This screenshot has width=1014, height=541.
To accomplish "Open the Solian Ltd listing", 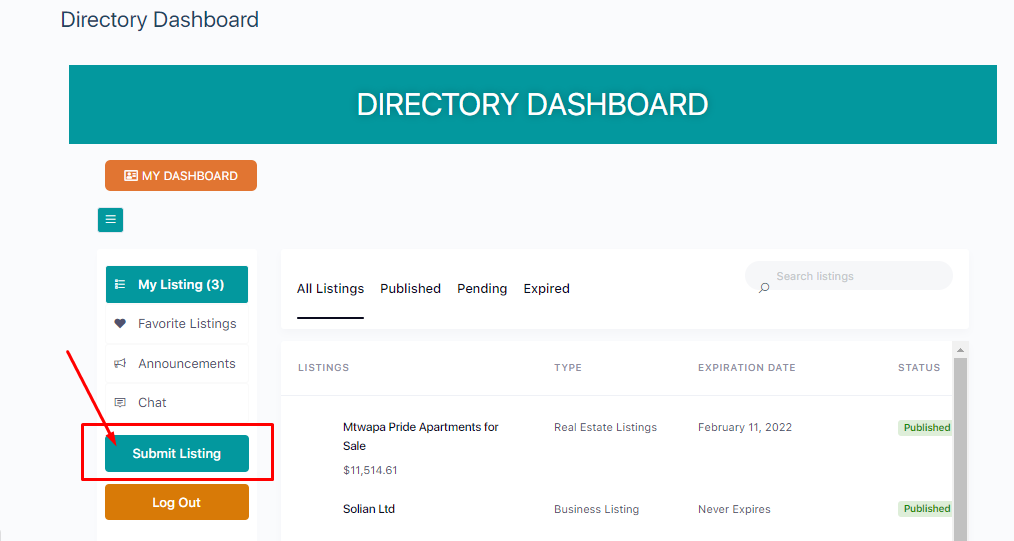I will pyautogui.click(x=369, y=509).
